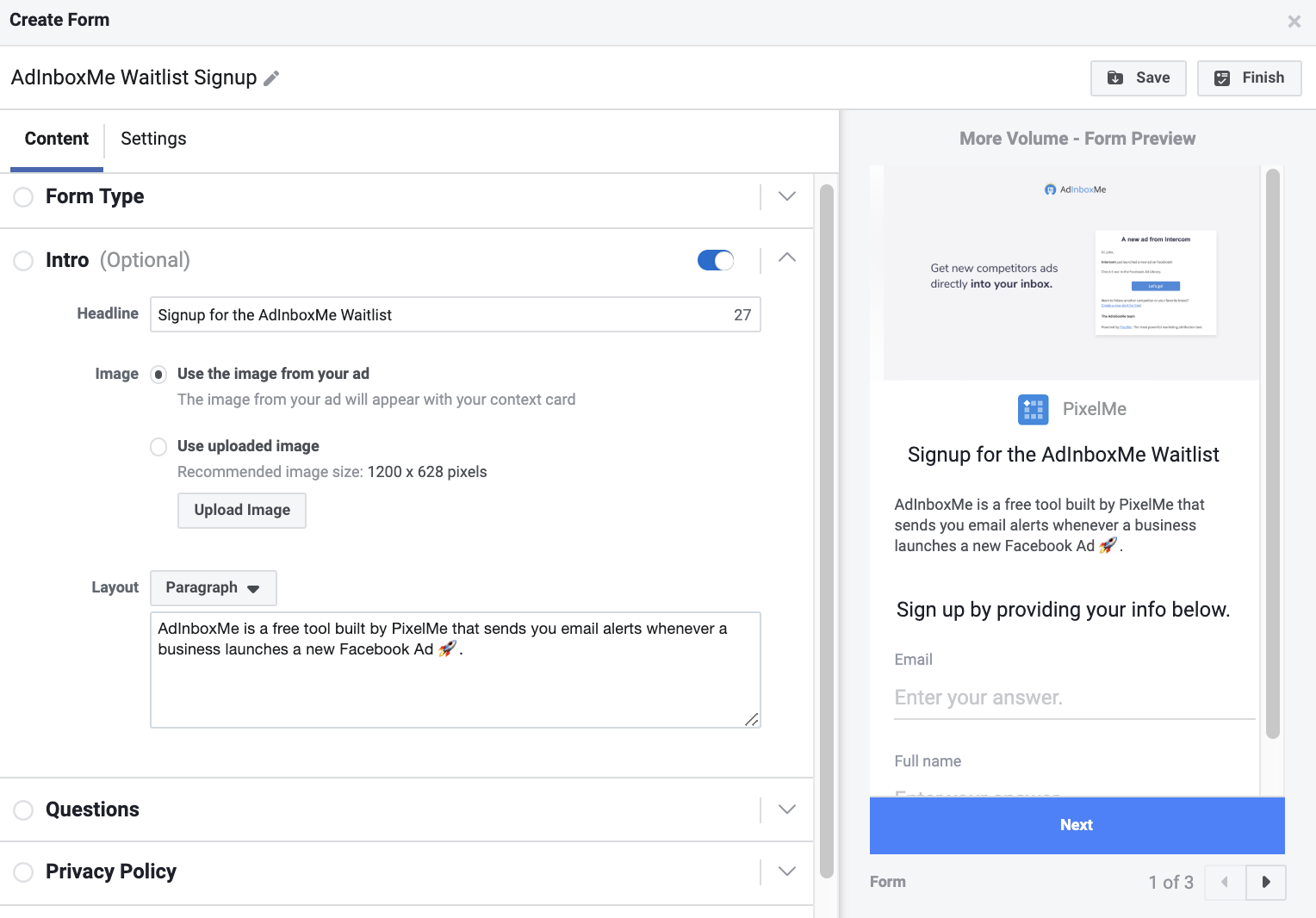Click into the intro paragraph text area
The width and height of the screenshot is (1316, 918).
point(455,670)
